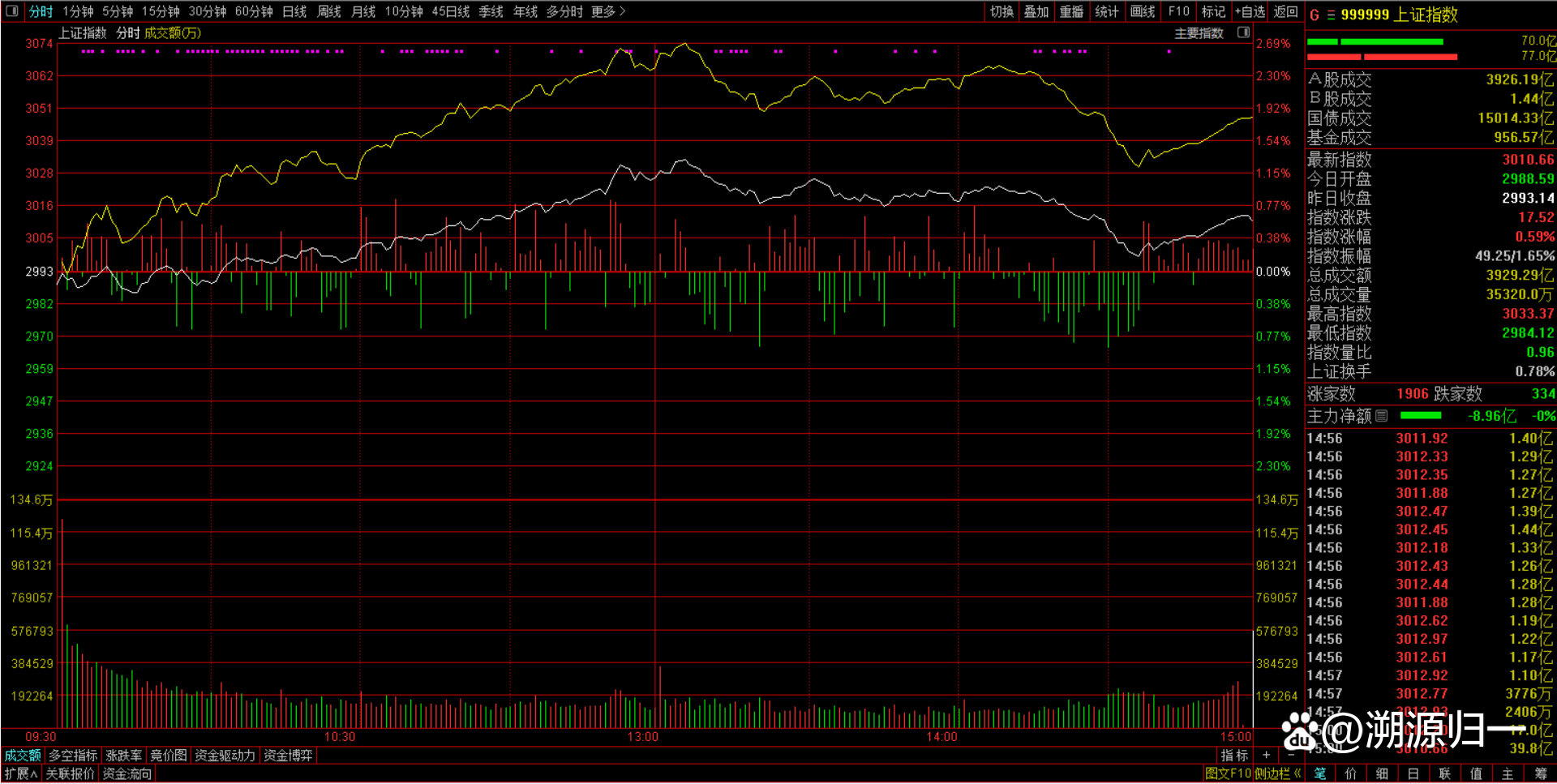
Task: Switch to the 30分钟 period
Action: (208, 11)
